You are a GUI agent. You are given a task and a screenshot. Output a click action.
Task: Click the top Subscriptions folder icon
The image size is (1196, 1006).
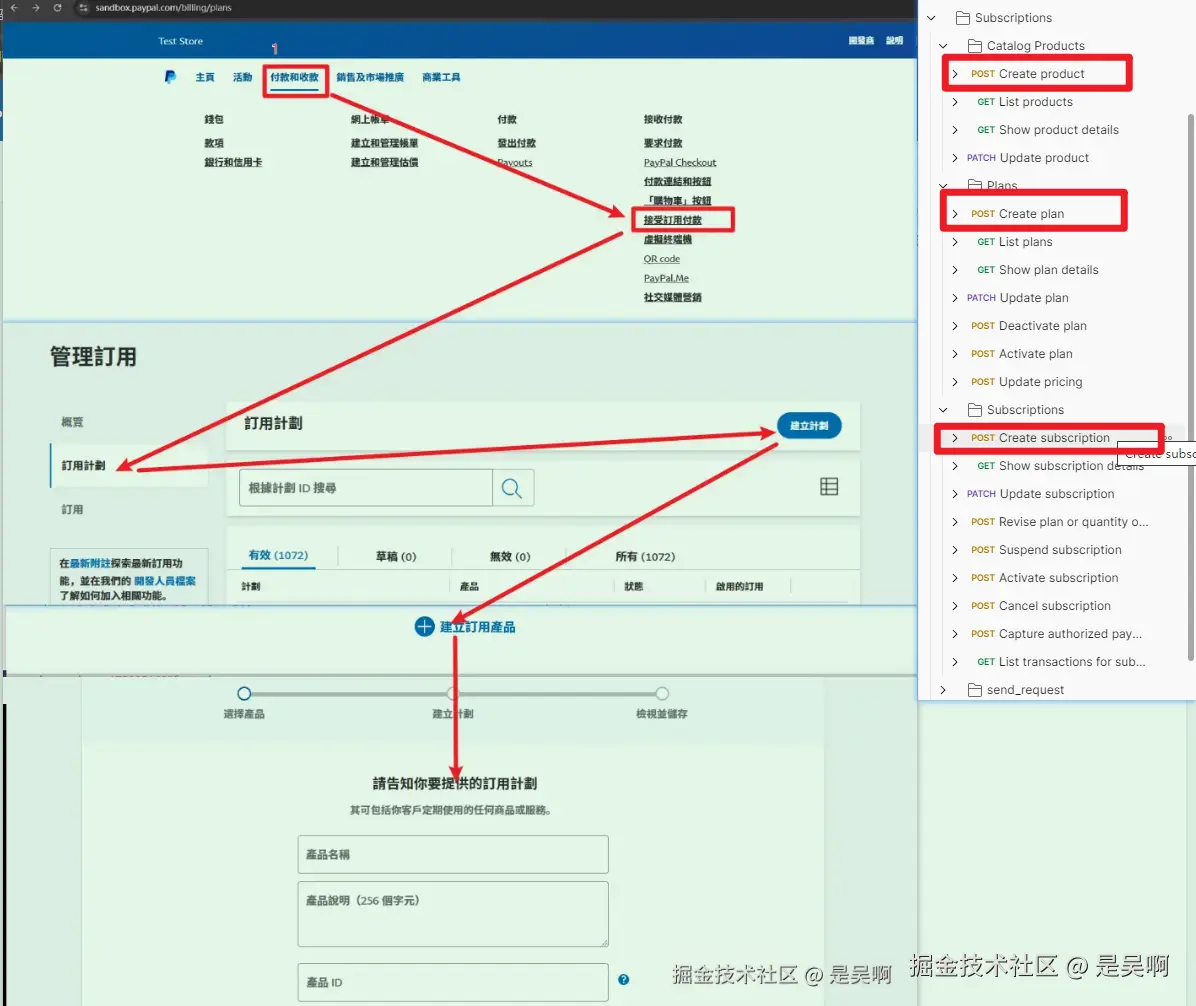(x=963, y=18)
